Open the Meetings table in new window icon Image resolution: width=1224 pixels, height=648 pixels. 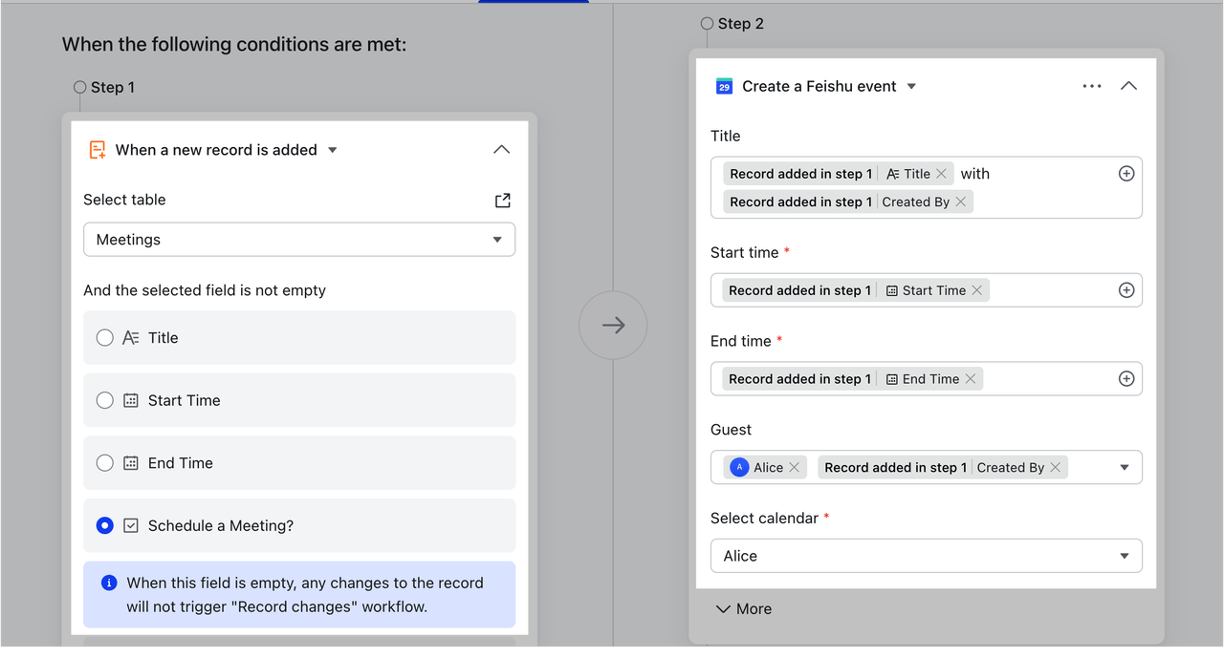(x=503, y=200)
